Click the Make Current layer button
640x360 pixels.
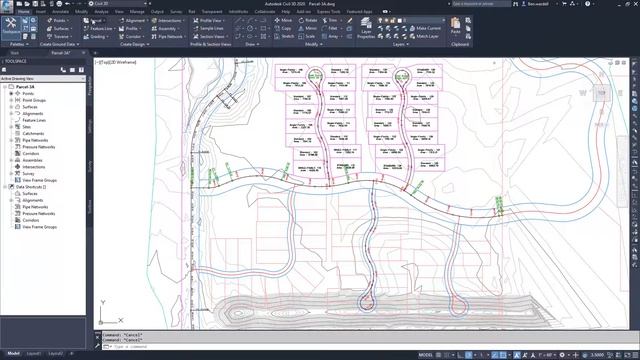click(425, 28)
